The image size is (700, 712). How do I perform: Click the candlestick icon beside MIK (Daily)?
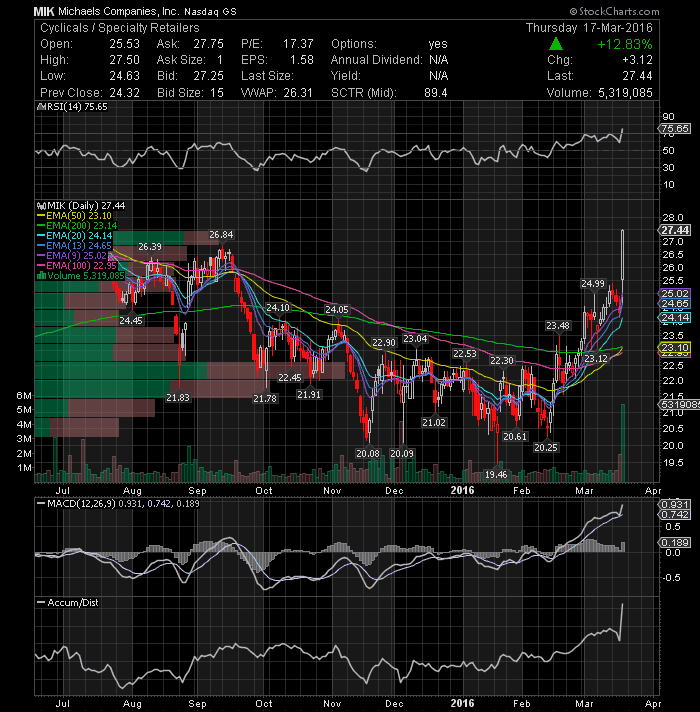(41, 206)
